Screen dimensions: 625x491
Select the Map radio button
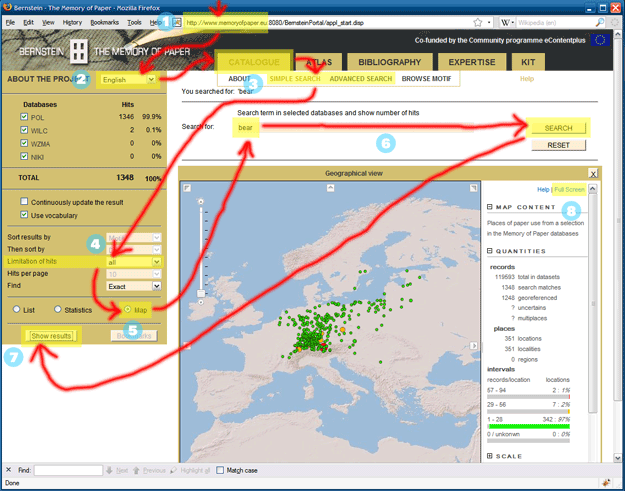click(x=128, y=309)
